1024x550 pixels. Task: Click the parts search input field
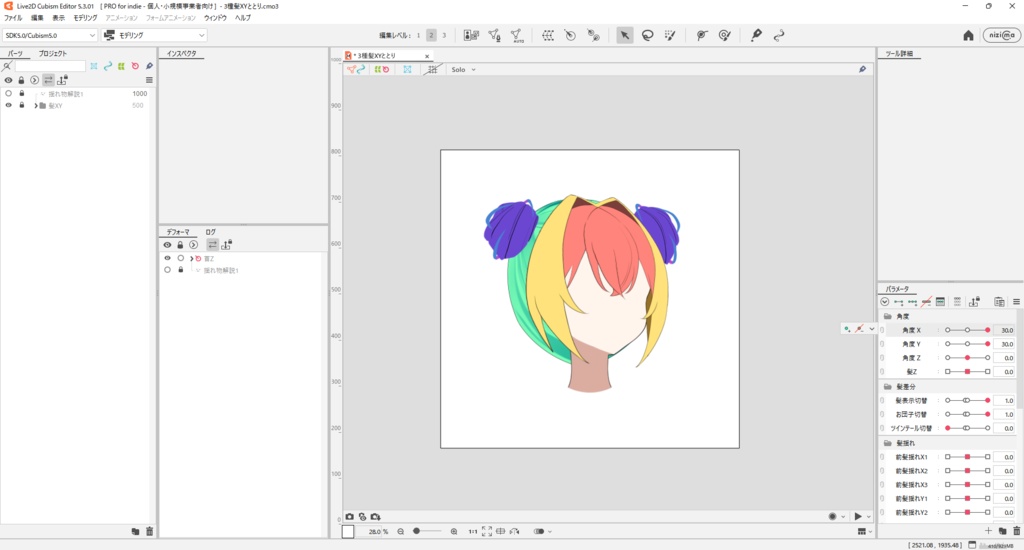(50, 66)
